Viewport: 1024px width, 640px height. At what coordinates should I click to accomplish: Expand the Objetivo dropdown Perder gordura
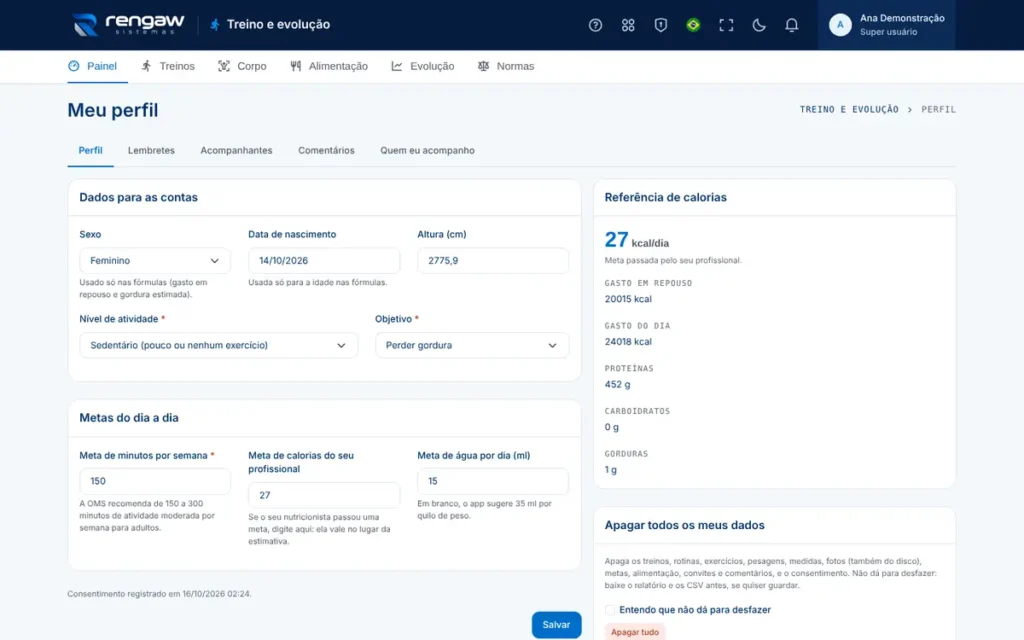click(x=472, y=345)
